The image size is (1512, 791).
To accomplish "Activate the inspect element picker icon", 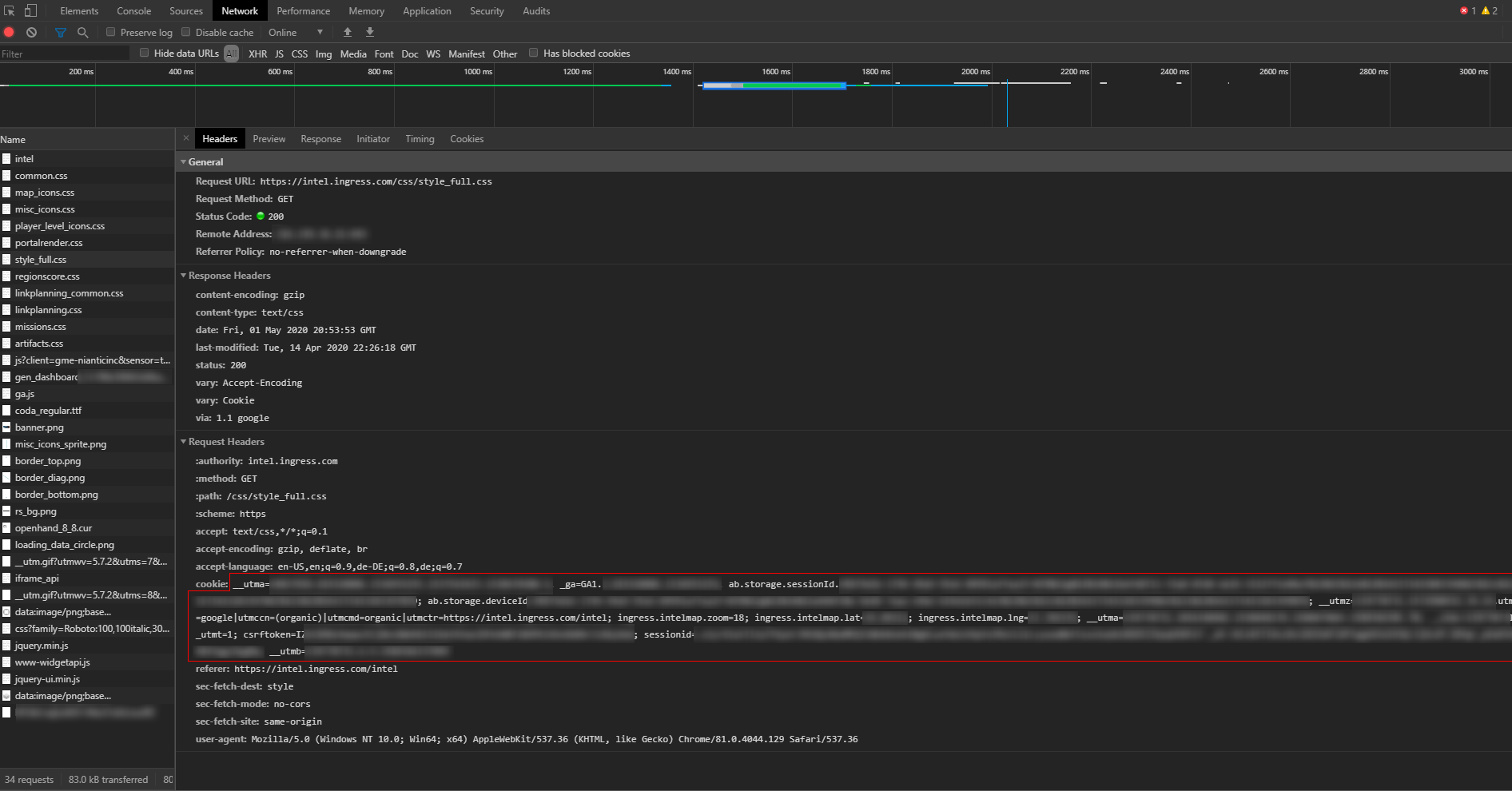I will click(10, 10).
